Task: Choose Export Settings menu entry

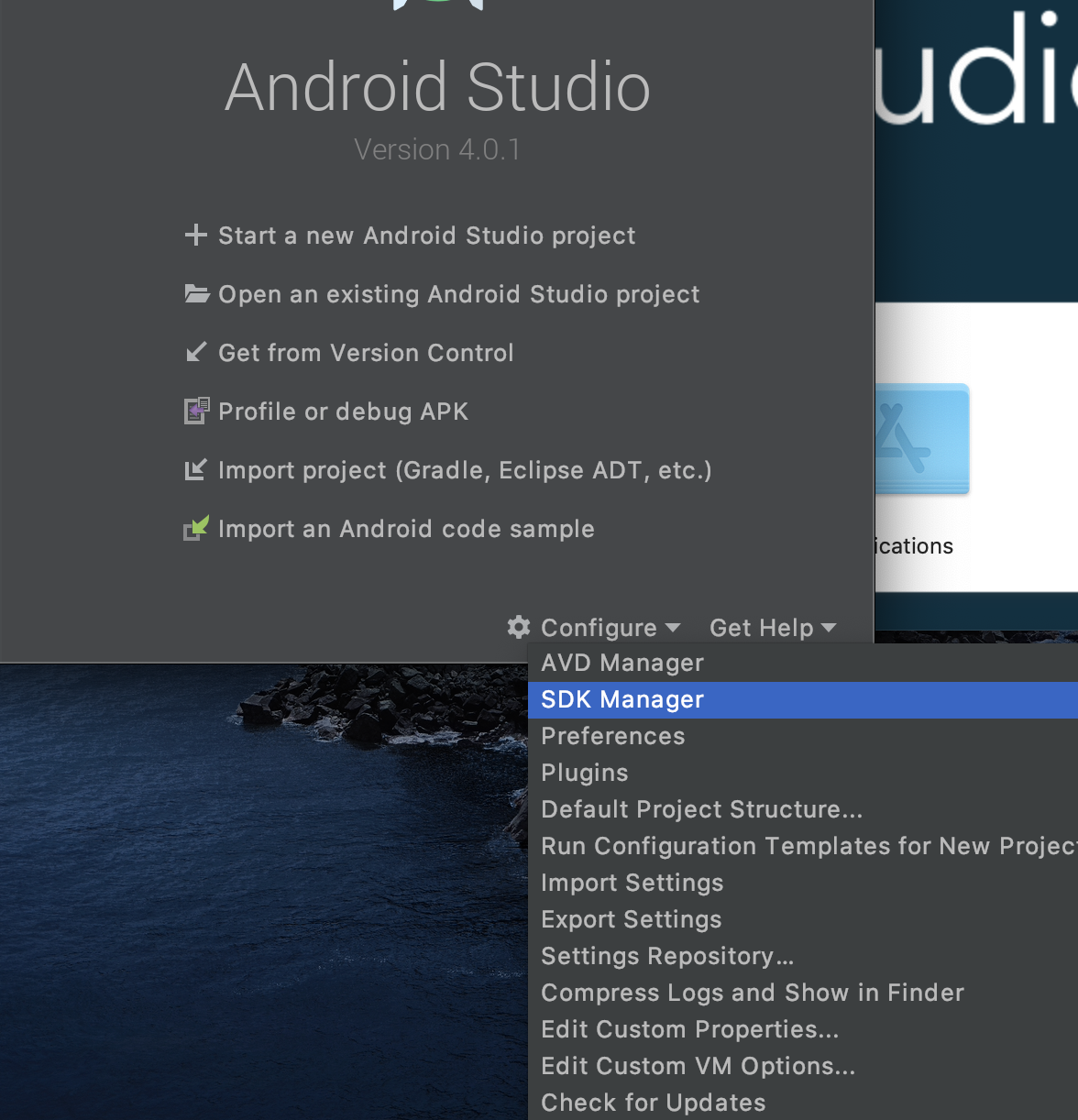Action: [803, 919]
